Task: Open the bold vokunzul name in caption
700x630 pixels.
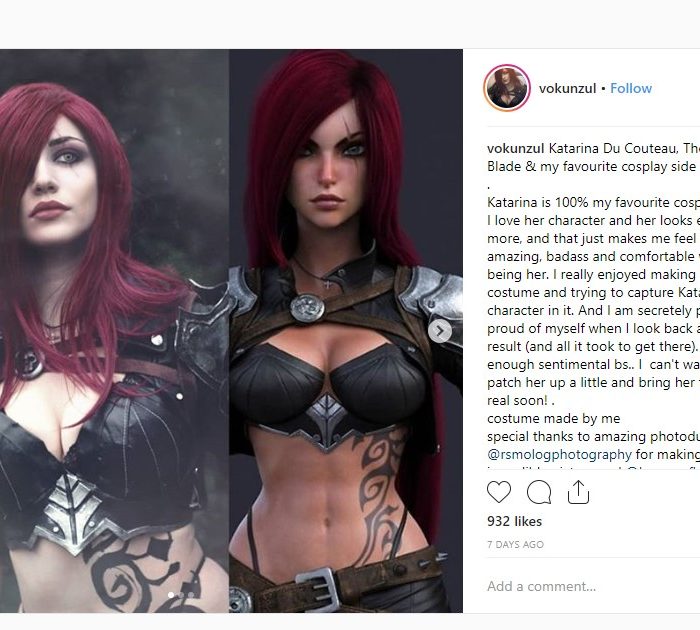Action: coord(515,148)
